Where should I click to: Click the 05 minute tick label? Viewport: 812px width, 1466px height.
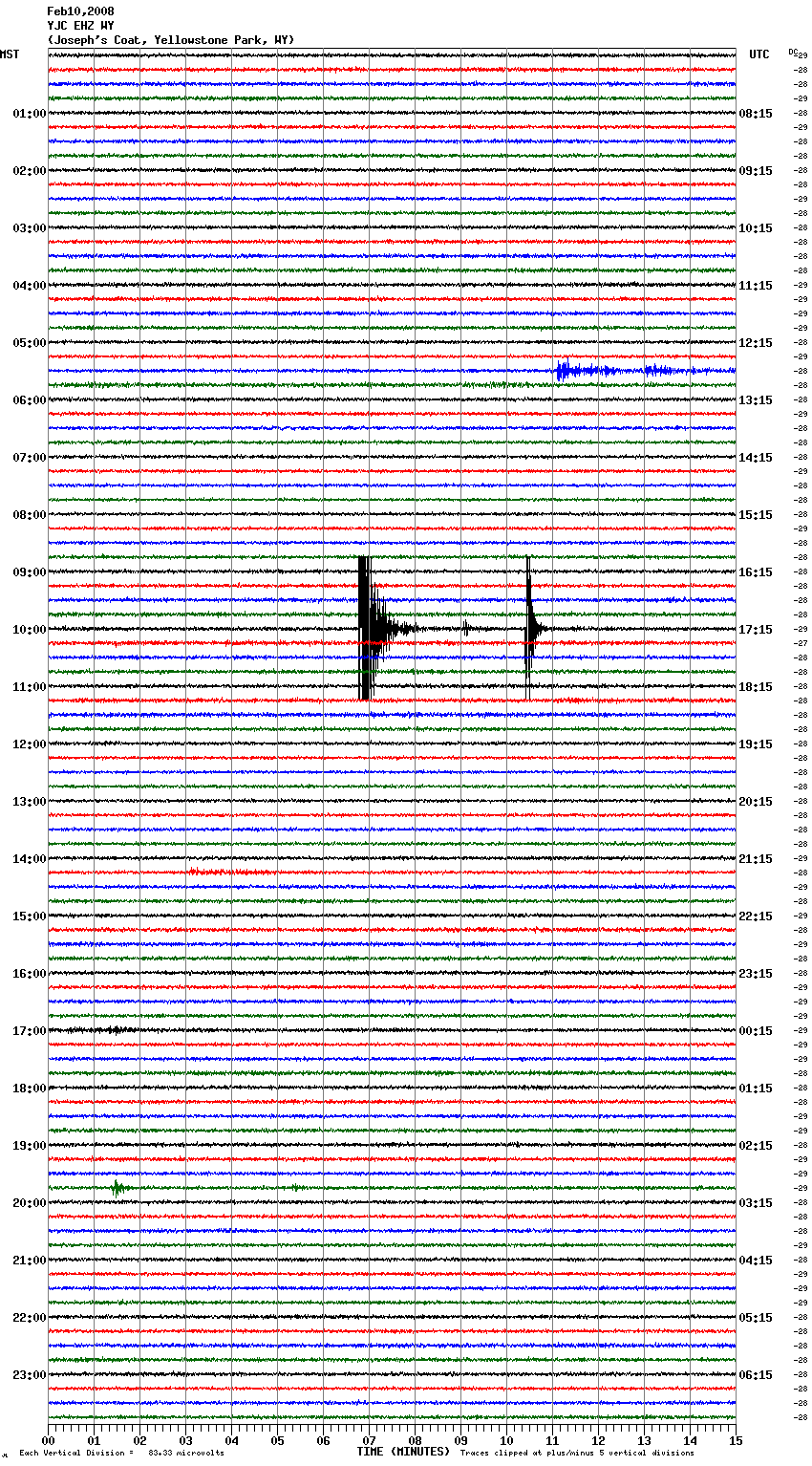point(277,1440)
